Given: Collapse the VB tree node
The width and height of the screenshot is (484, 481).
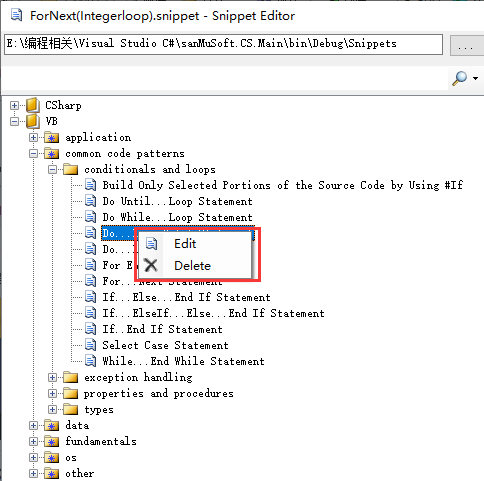Looking at the screenshot, I should [14, 121].
